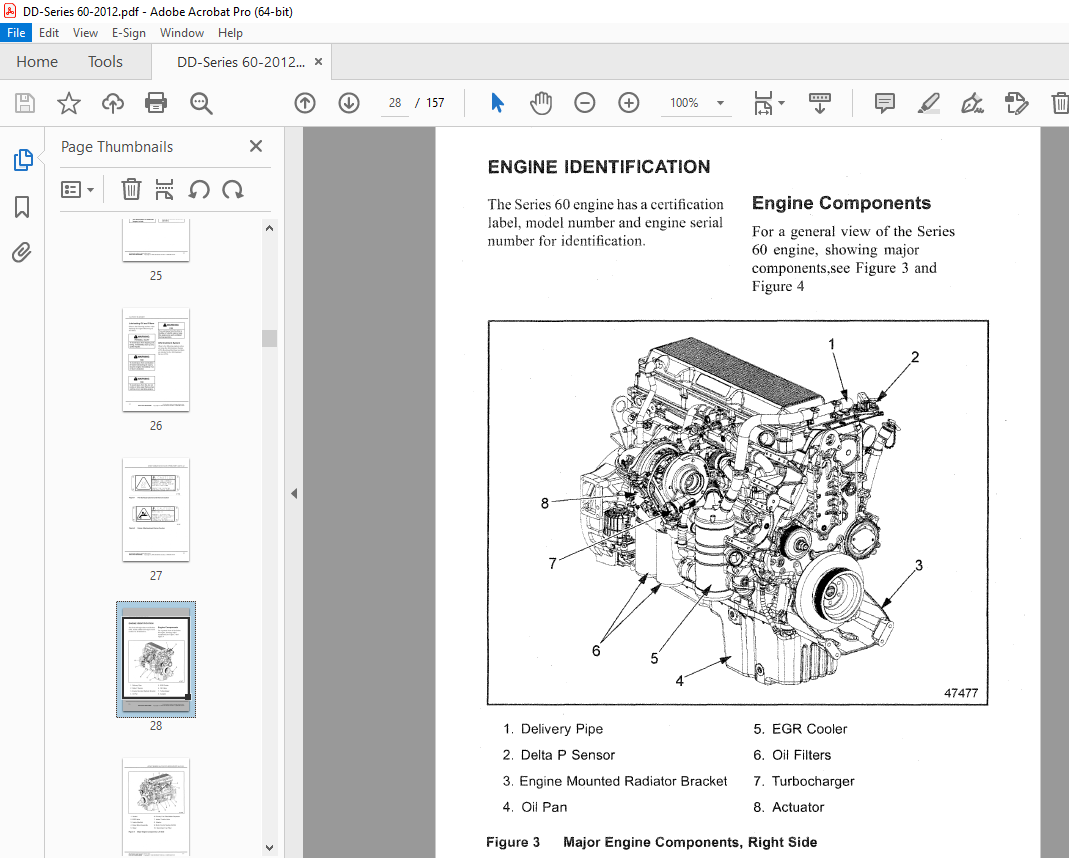
Task: Click the Save file icon
Action: 25,103
